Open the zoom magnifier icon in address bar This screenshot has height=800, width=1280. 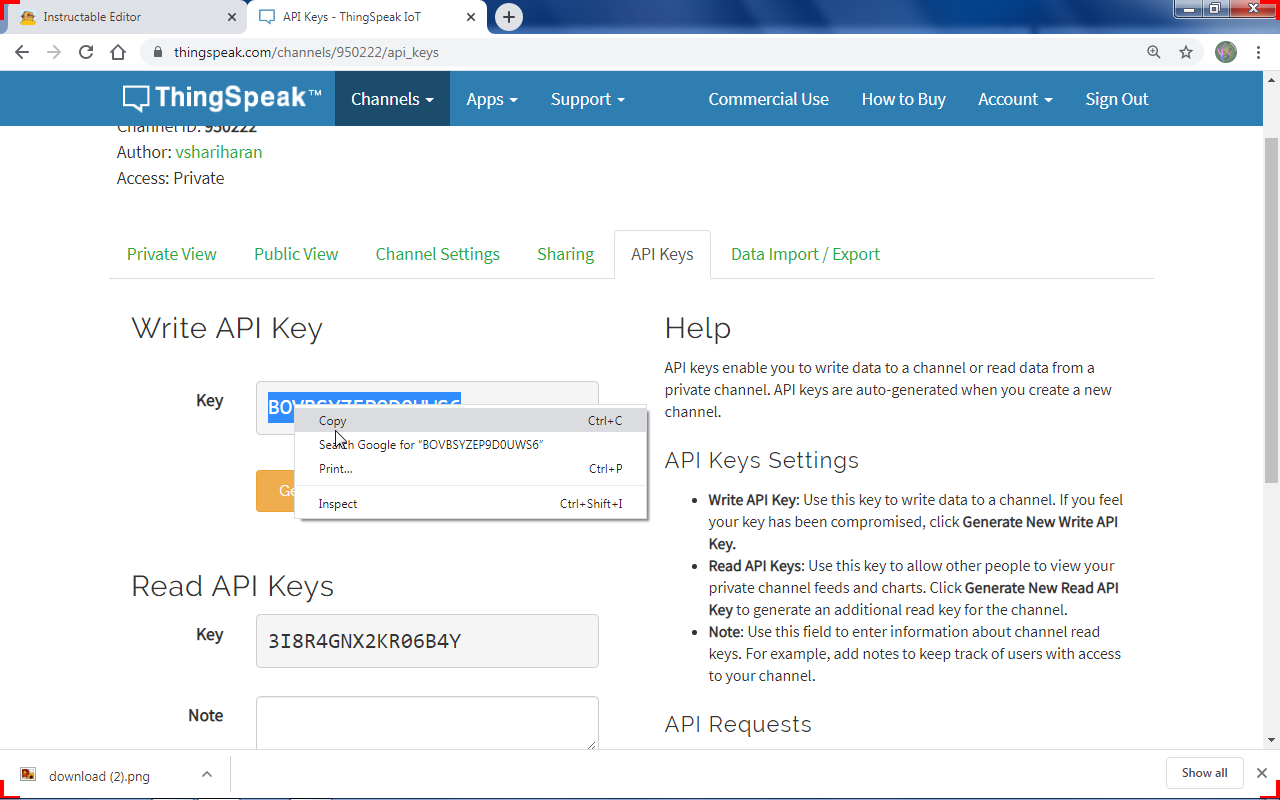[x=1154, y=52]
